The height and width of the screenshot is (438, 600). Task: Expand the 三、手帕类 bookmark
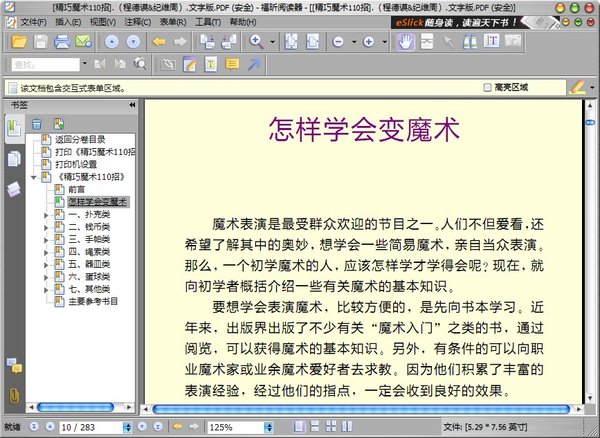click(46, 240)
